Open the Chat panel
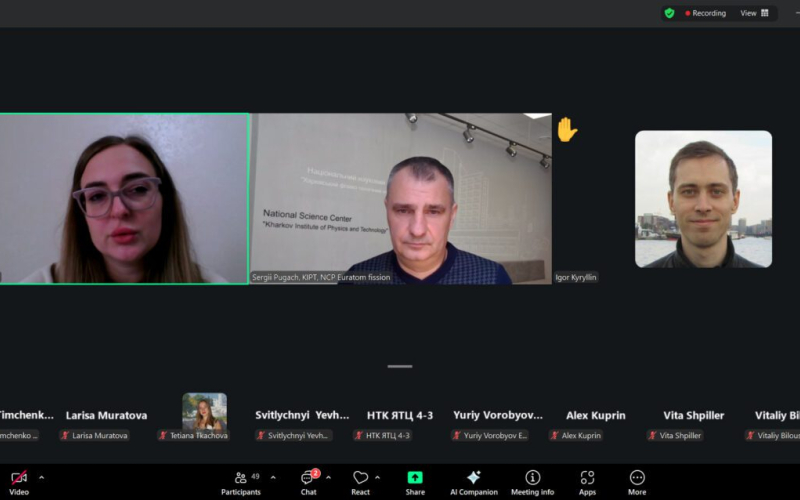Viewport: 800px width, 500px height. (309, 481)
